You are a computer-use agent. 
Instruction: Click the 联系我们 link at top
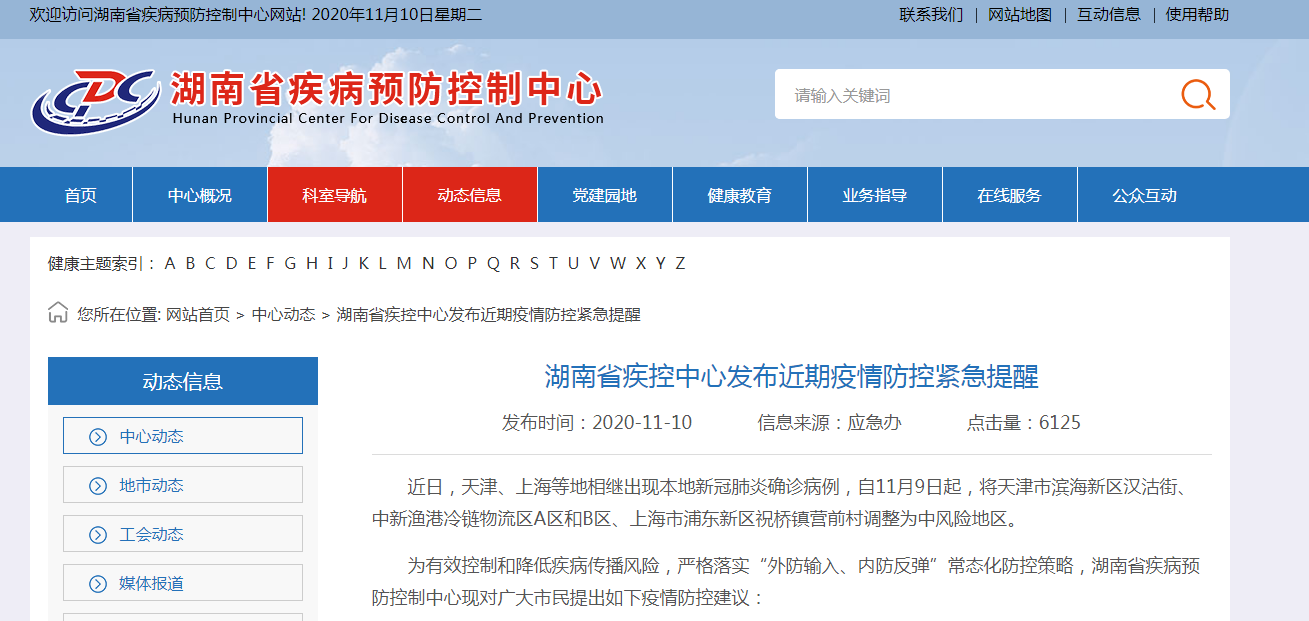[931, 14]
